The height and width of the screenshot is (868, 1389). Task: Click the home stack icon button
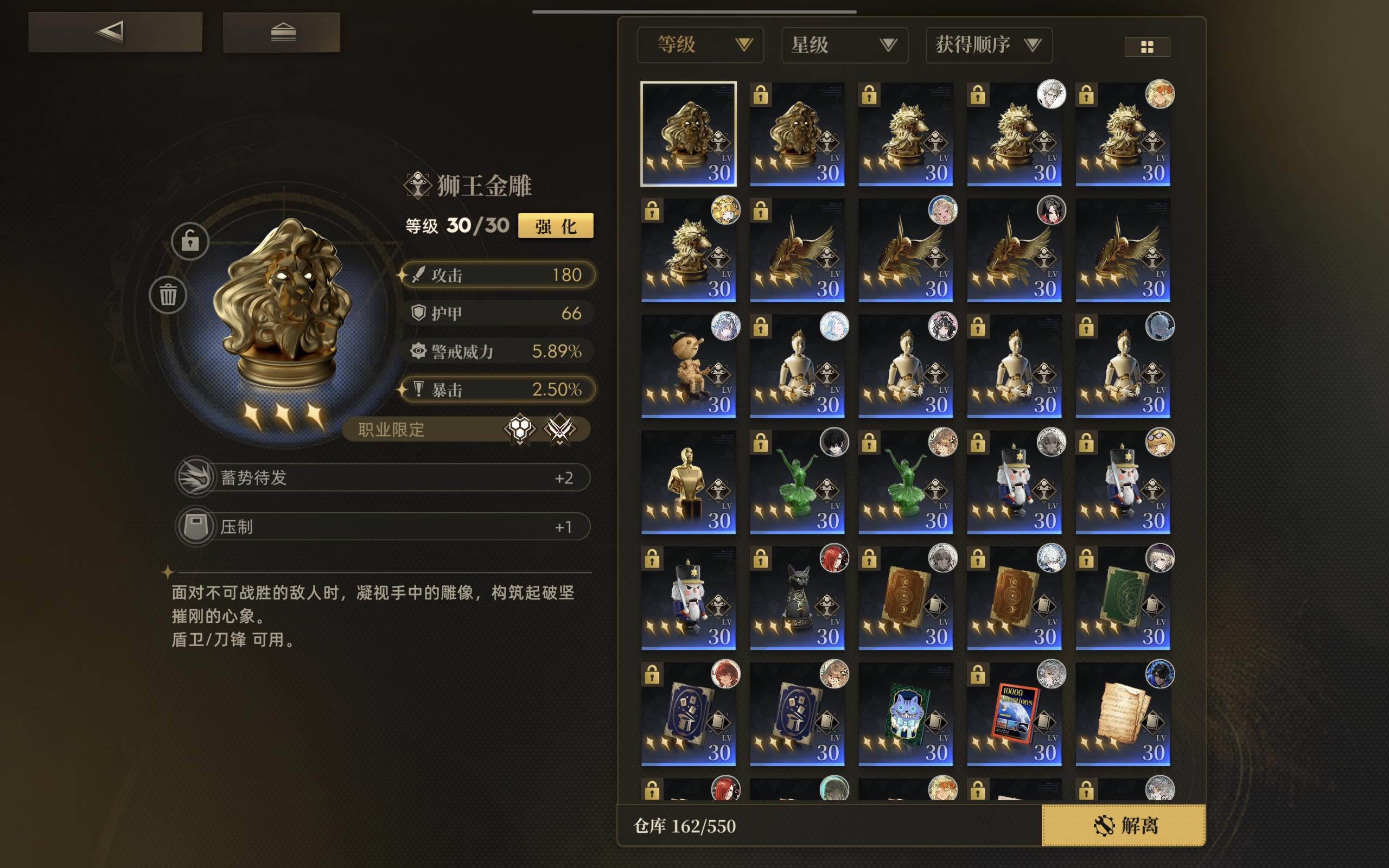[x=282, y=32]
